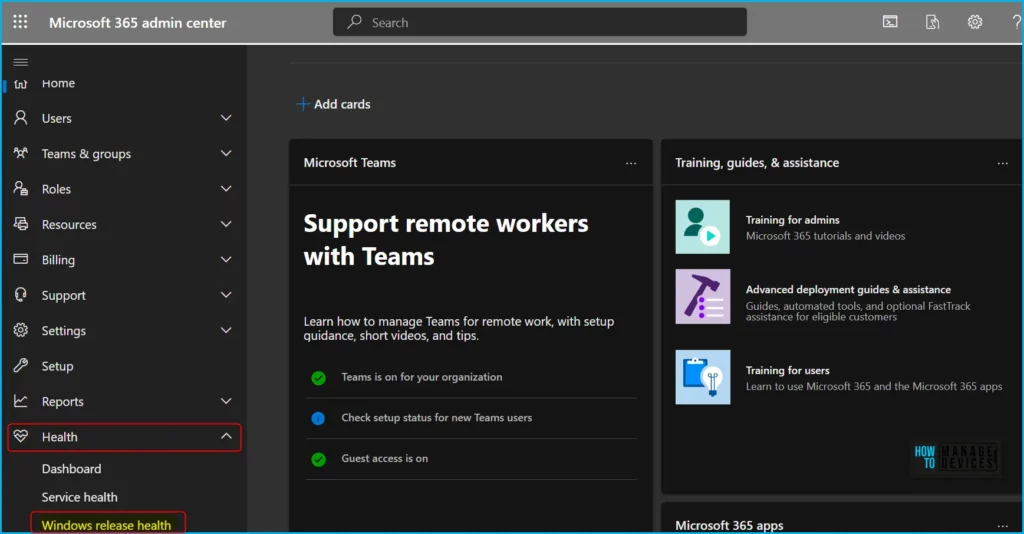Image resolution: width=1024 pixels, height=534 pixels.
Task: Open Microsoft Teams card more options
Action: pos(631,163)
